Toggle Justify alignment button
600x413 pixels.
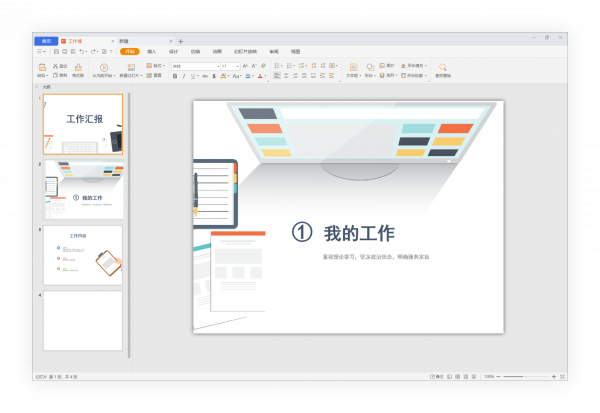pyautogui.click(x=304, y=76)
